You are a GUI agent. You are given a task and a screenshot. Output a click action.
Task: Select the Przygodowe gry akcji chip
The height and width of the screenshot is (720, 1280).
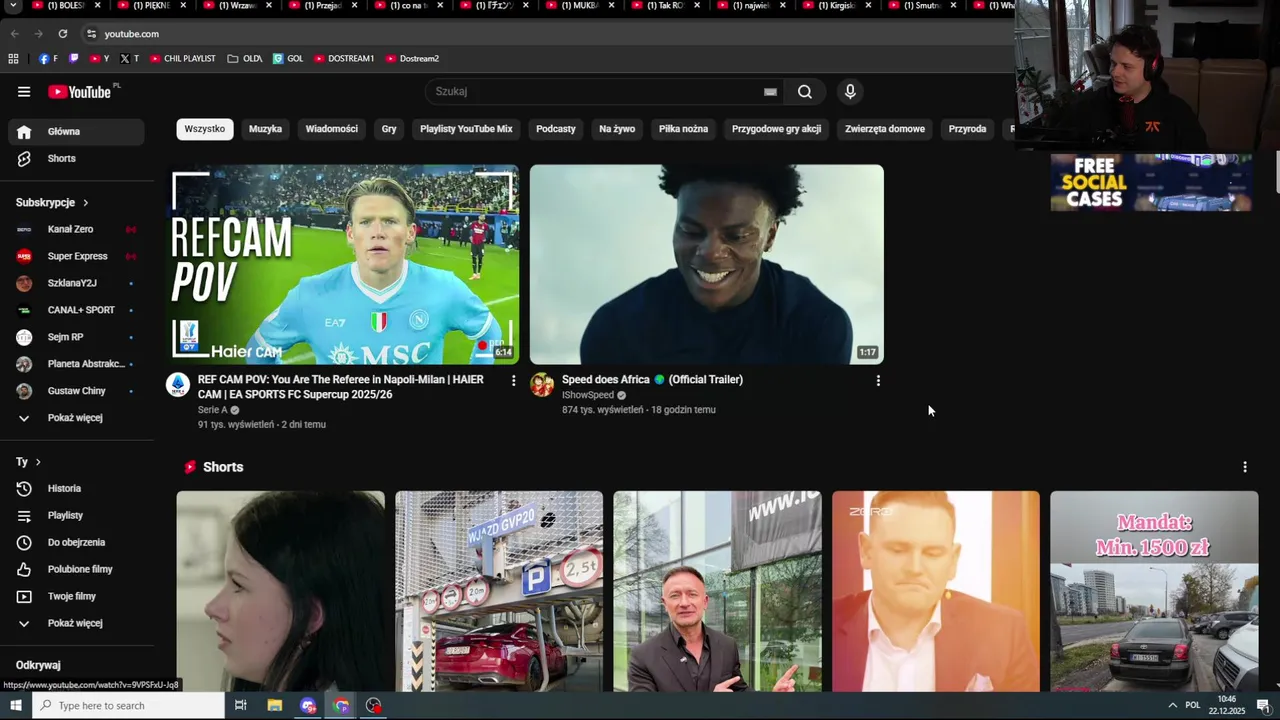pos(776,129)
